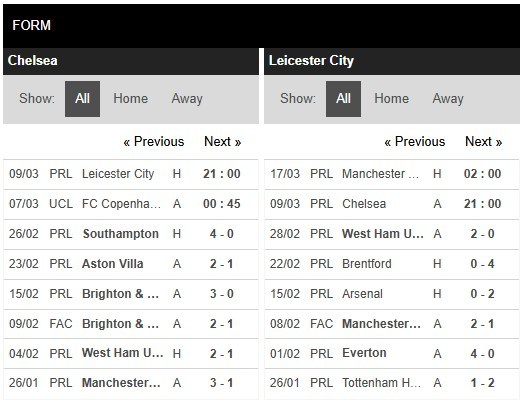Show Leicester City Away matches only
Viewport: 524px width, 413px height.
coord(448,99)
